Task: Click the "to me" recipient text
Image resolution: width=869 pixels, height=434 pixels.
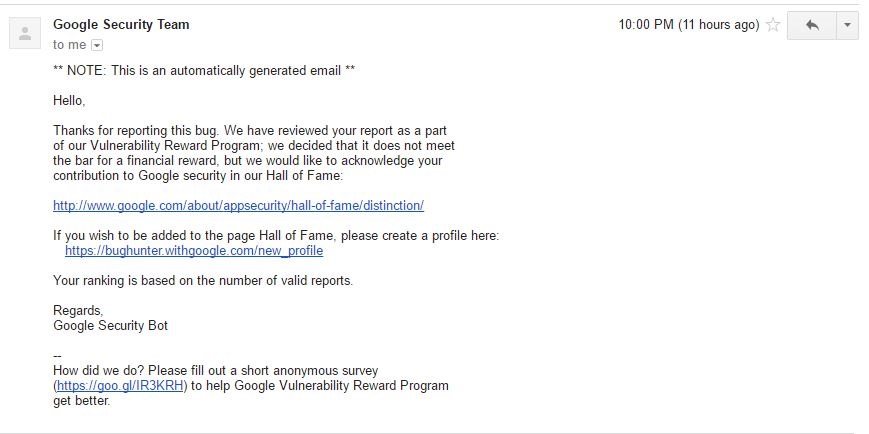Action: coord(69,45)
